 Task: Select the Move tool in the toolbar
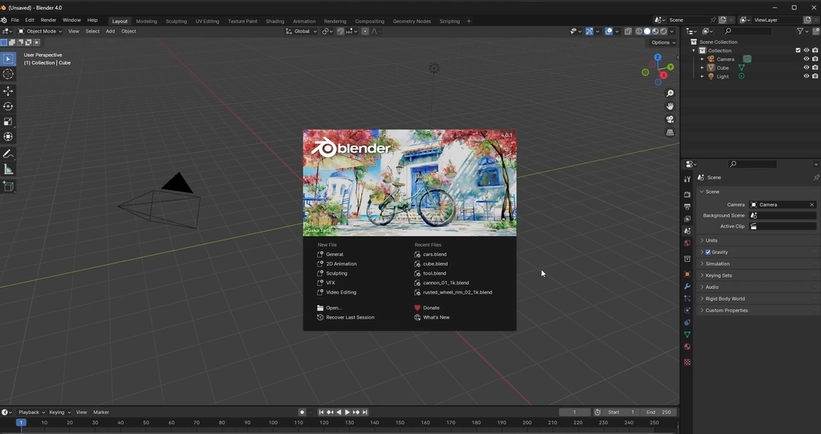click(x=8, y=90)
